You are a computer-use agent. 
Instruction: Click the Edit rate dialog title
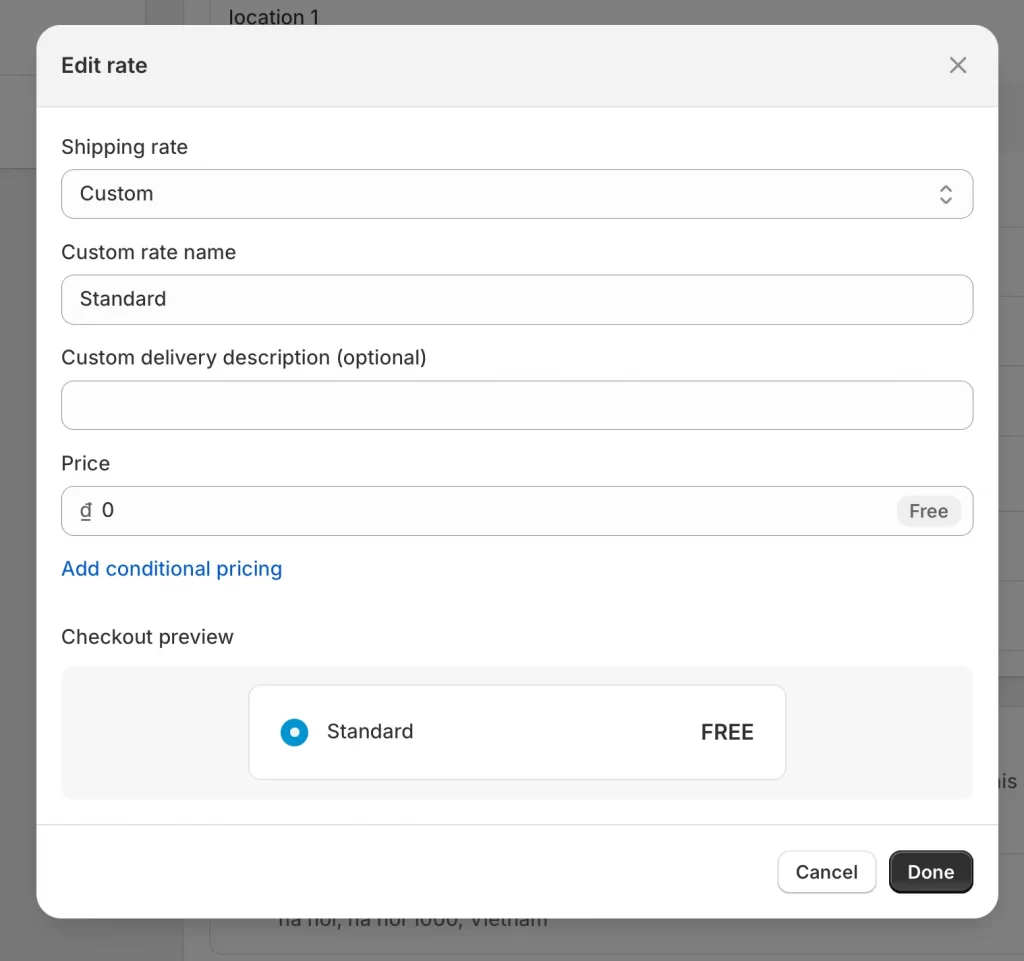(x=104, y=66)
